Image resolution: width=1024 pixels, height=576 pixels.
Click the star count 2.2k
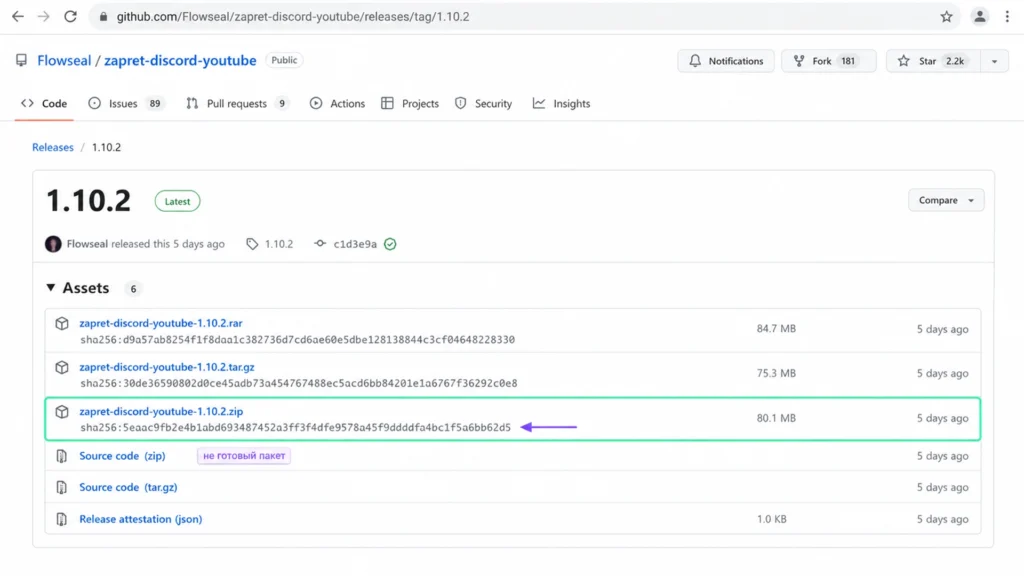click(x=955, y=61)
